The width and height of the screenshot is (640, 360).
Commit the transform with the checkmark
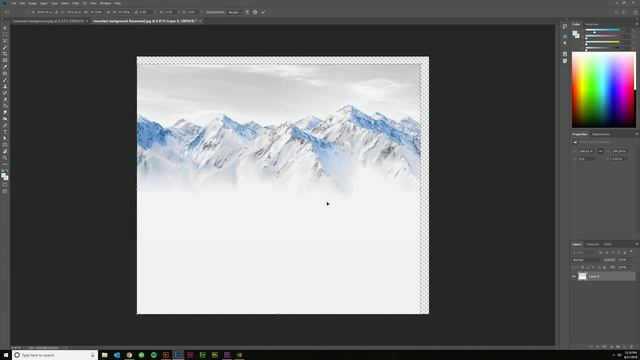coord(263,12)
